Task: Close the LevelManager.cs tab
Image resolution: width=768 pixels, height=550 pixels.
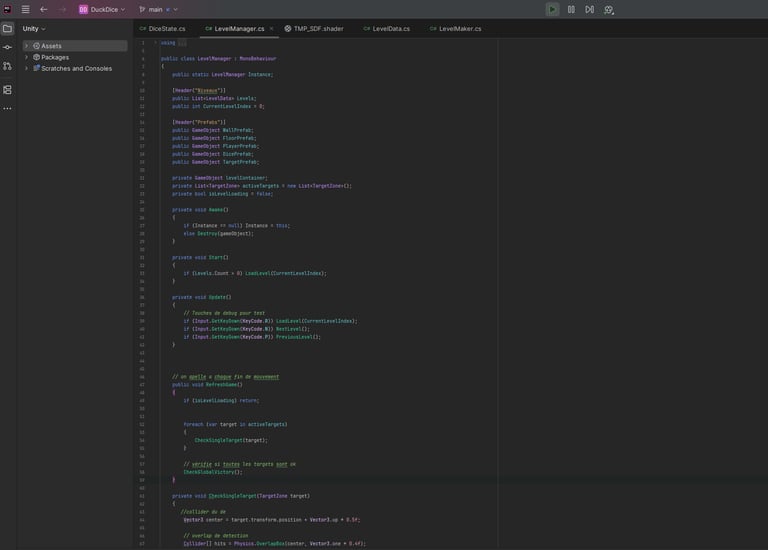Action: (x=271, y=29)
